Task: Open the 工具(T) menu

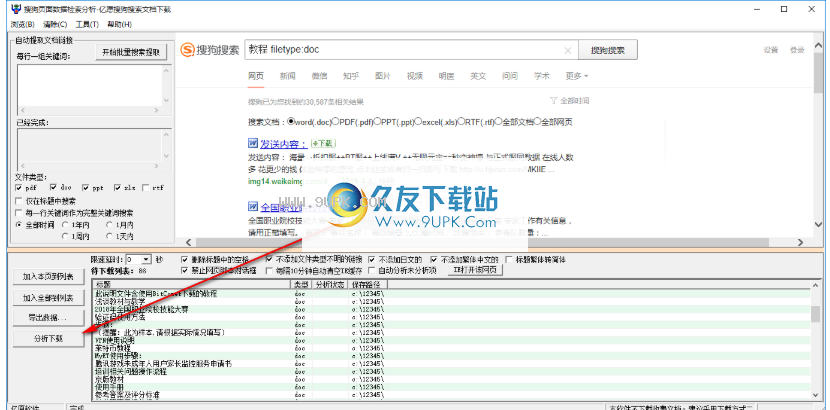Action: point(87,24)
